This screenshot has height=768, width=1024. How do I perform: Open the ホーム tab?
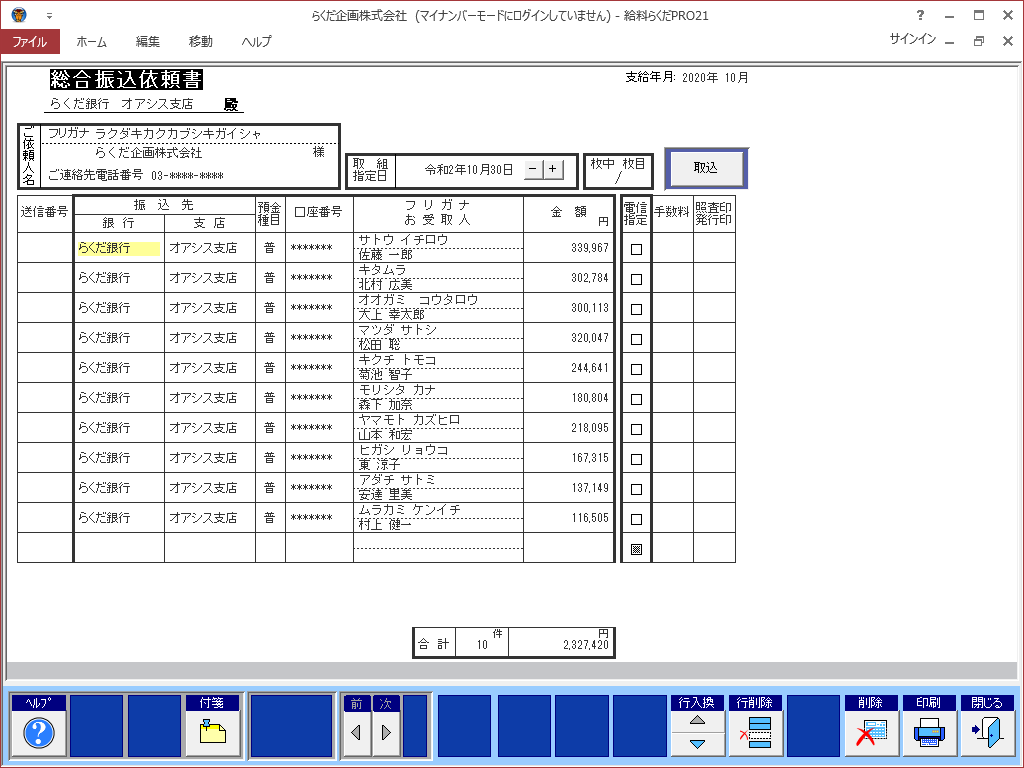point(91,42)
